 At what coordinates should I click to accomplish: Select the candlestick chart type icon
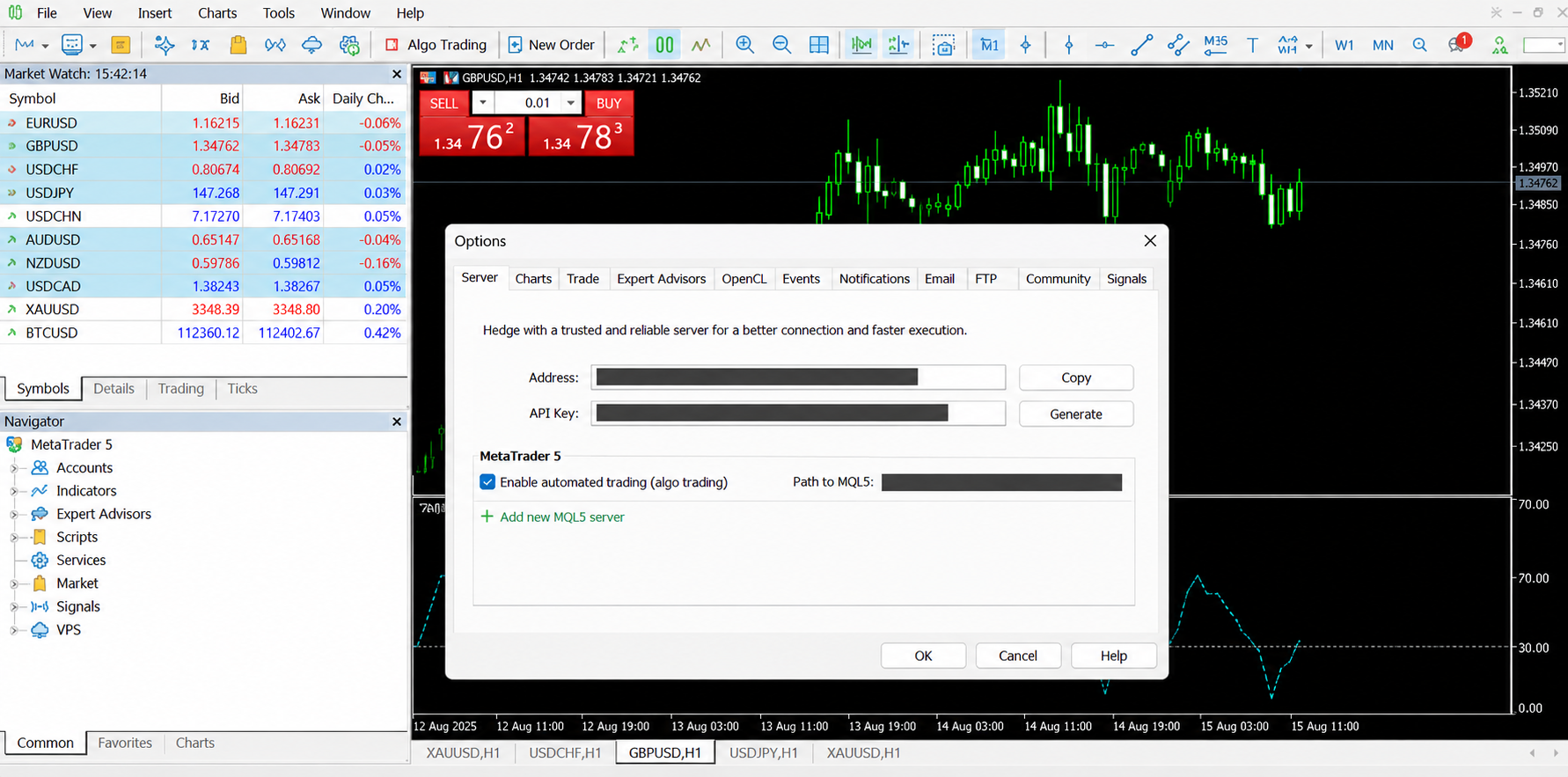[x=664, y=45]
